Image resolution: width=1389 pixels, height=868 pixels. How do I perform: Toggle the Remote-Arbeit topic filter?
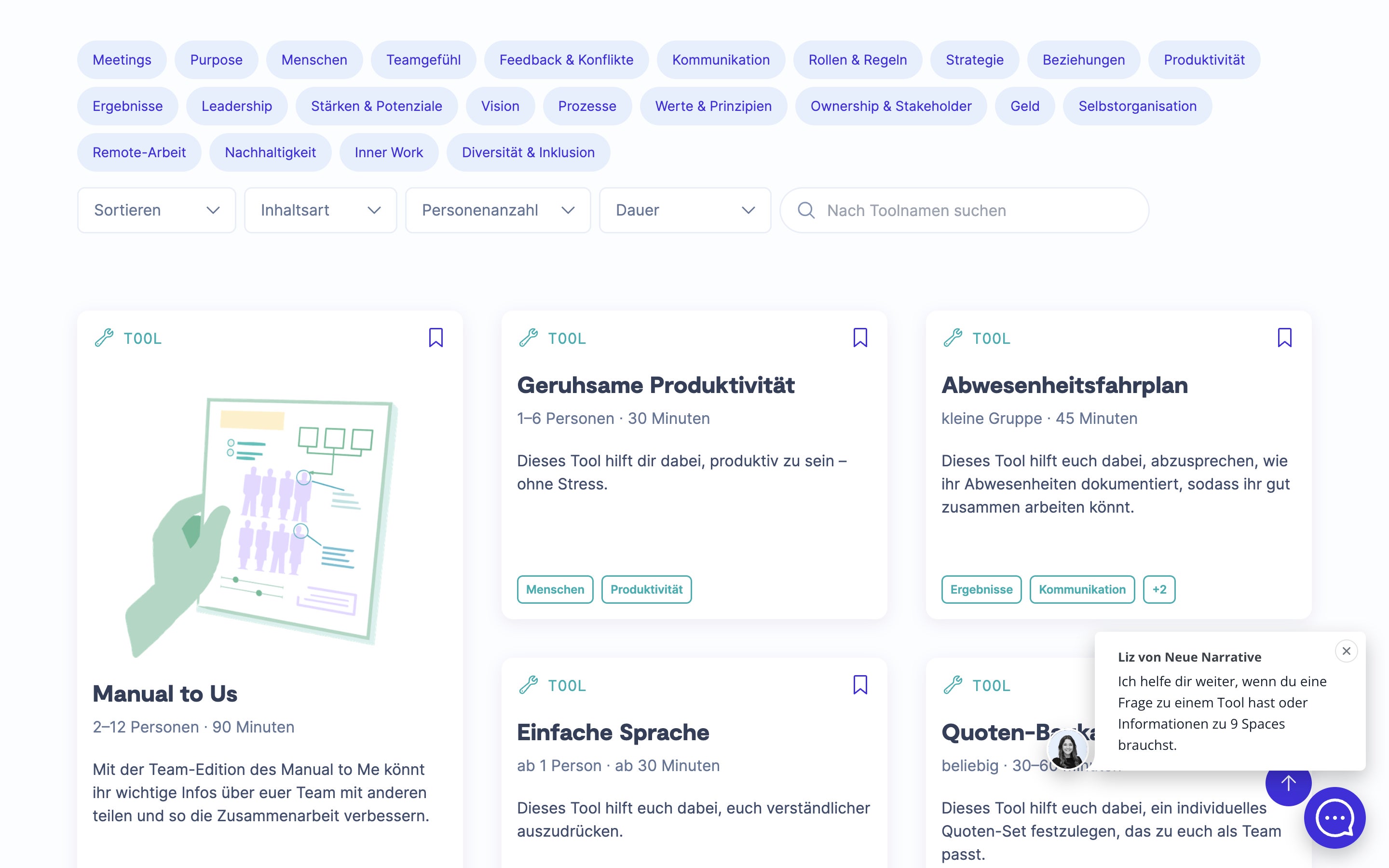click(139, 152)
